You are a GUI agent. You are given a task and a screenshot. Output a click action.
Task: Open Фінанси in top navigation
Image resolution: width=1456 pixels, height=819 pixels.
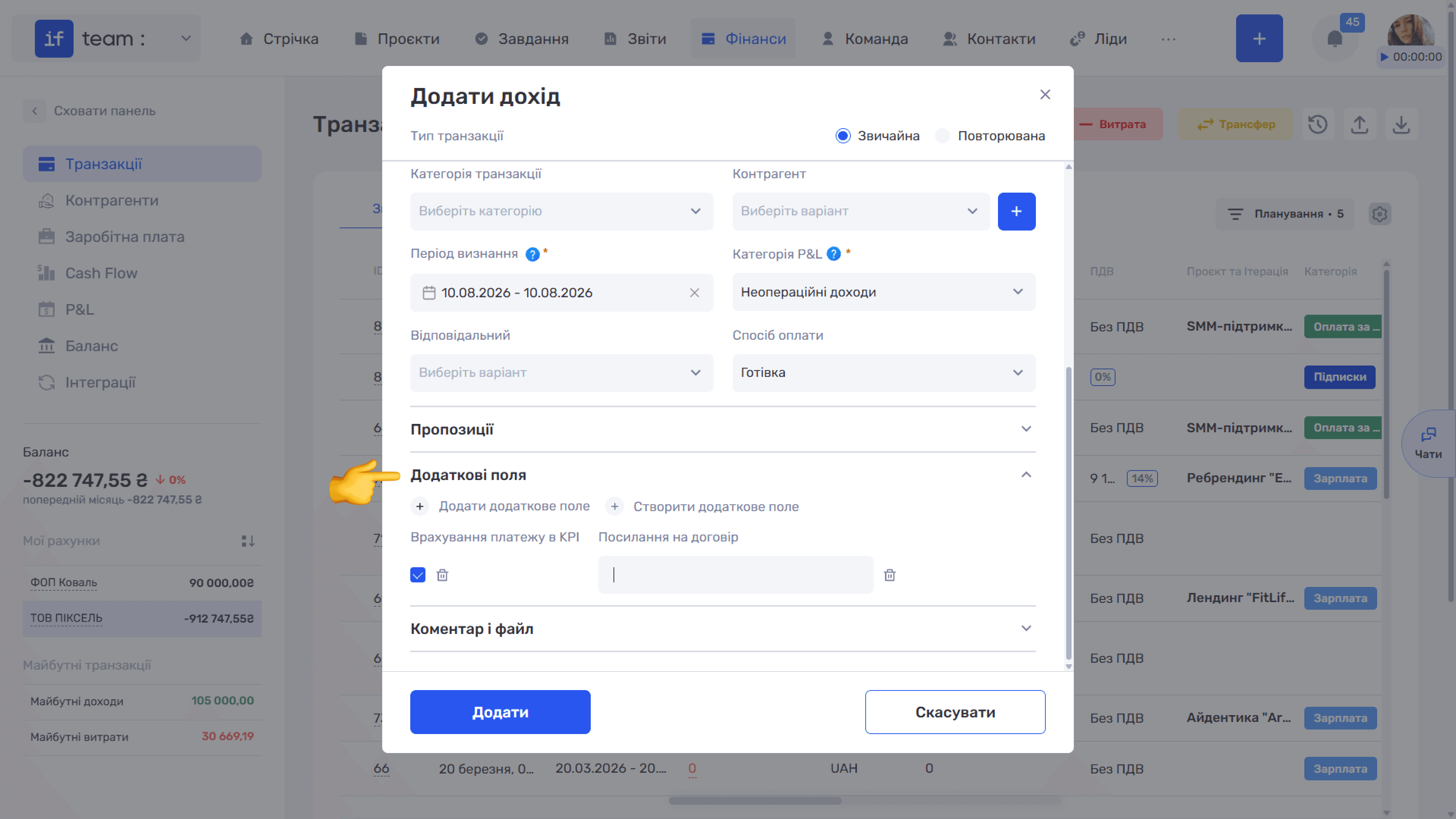(743, 39)
